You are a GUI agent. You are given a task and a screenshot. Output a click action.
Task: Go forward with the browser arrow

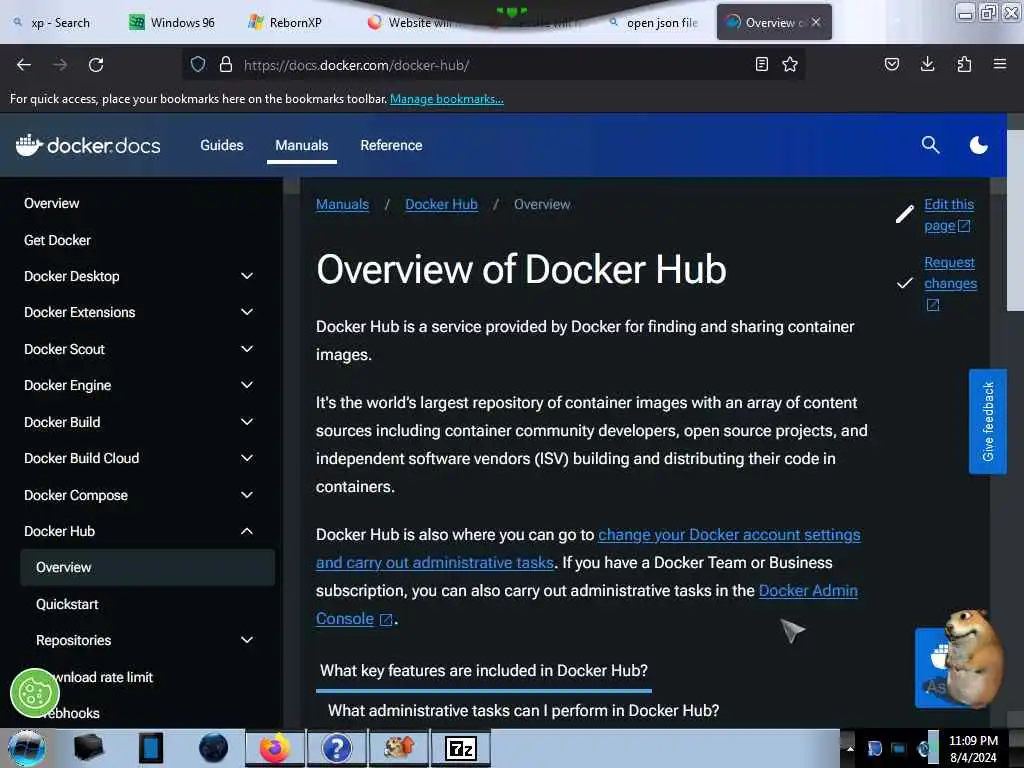click(60, 65)
